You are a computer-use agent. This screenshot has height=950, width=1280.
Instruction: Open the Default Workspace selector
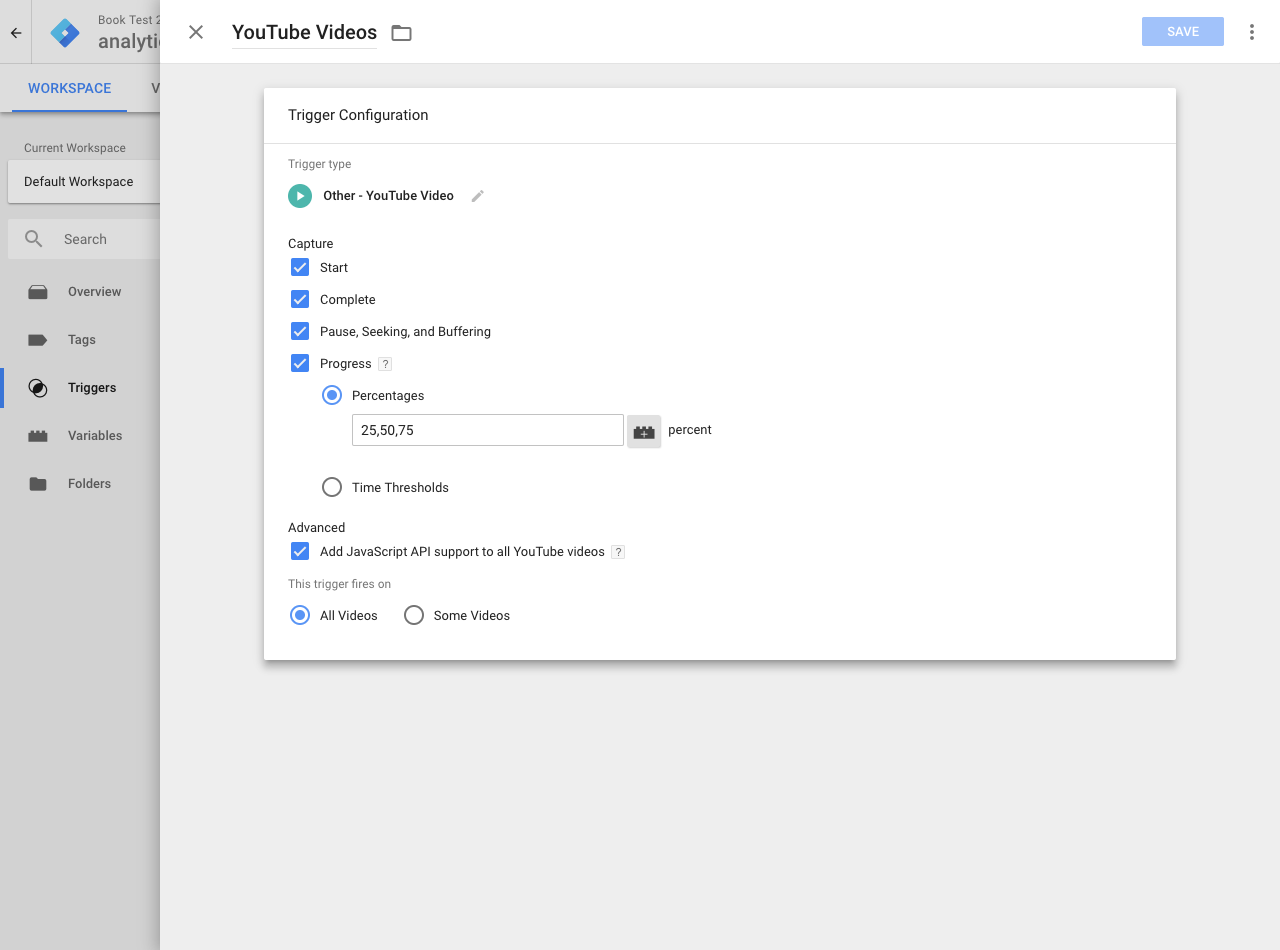coord(84,181)
